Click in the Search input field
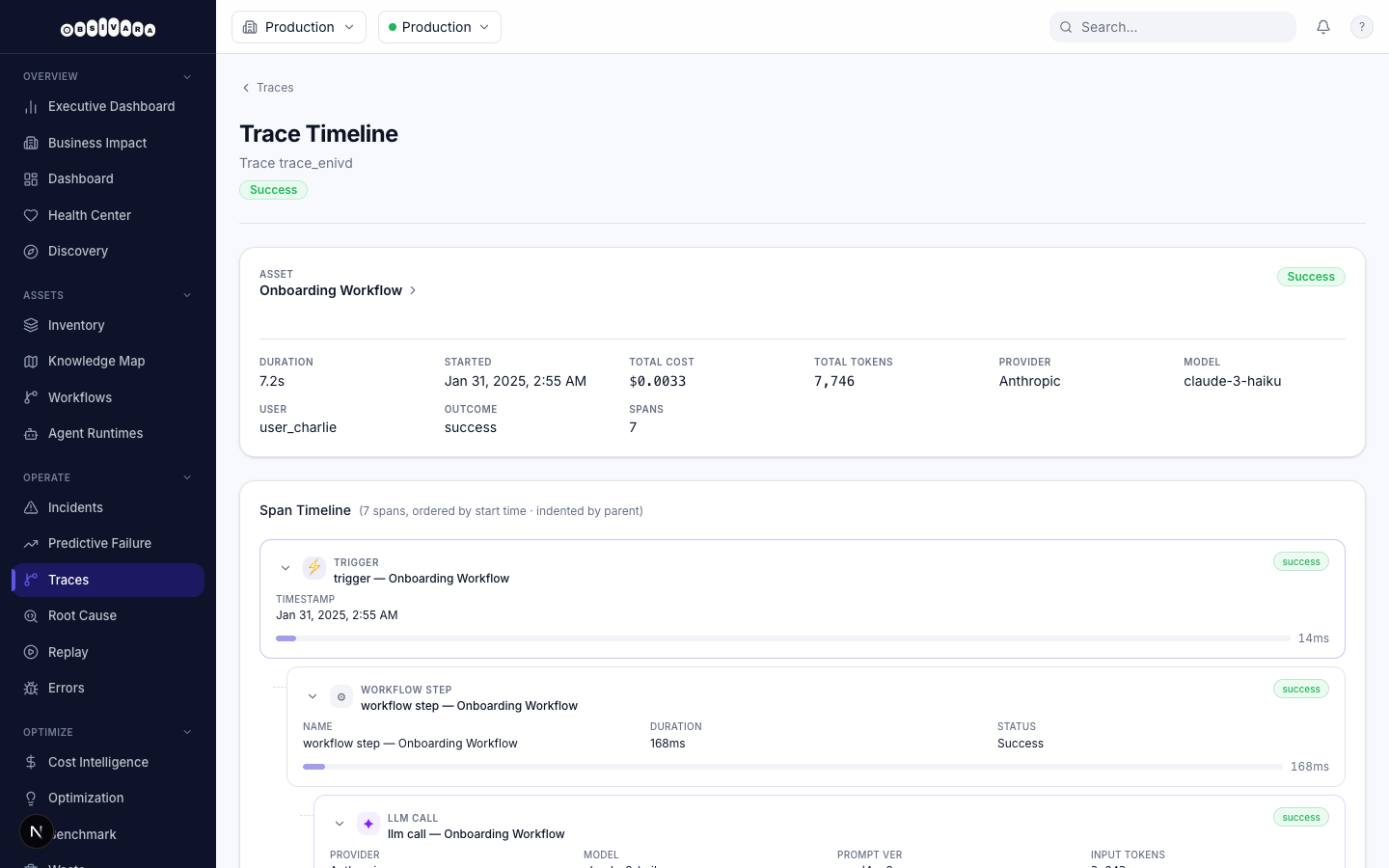Screen dimensions: 1389x868 (1173, 27)
